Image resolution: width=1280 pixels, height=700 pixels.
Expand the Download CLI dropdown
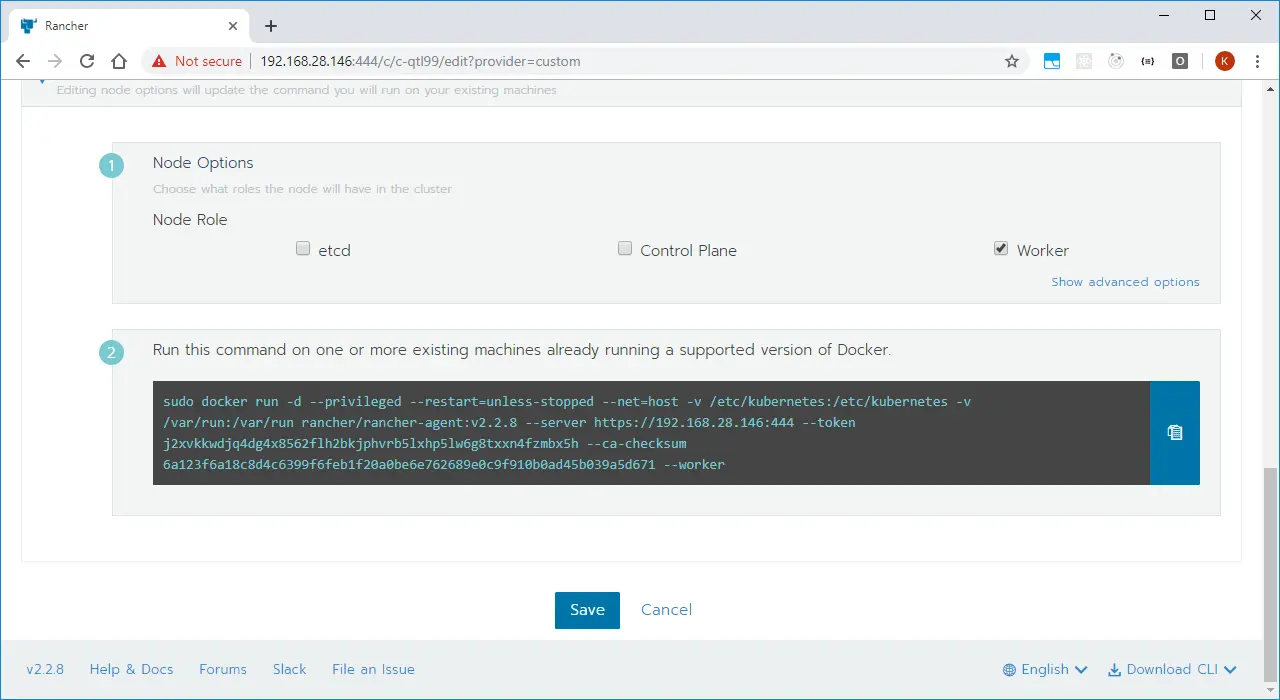tap(1172, 669)
